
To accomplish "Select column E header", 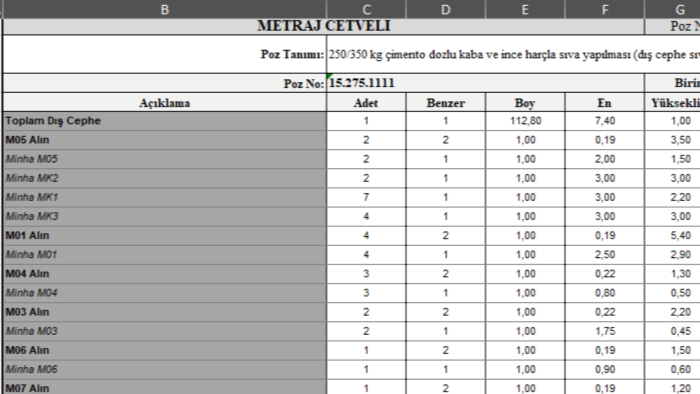I will pyautogui.click(x=525, y=9).
